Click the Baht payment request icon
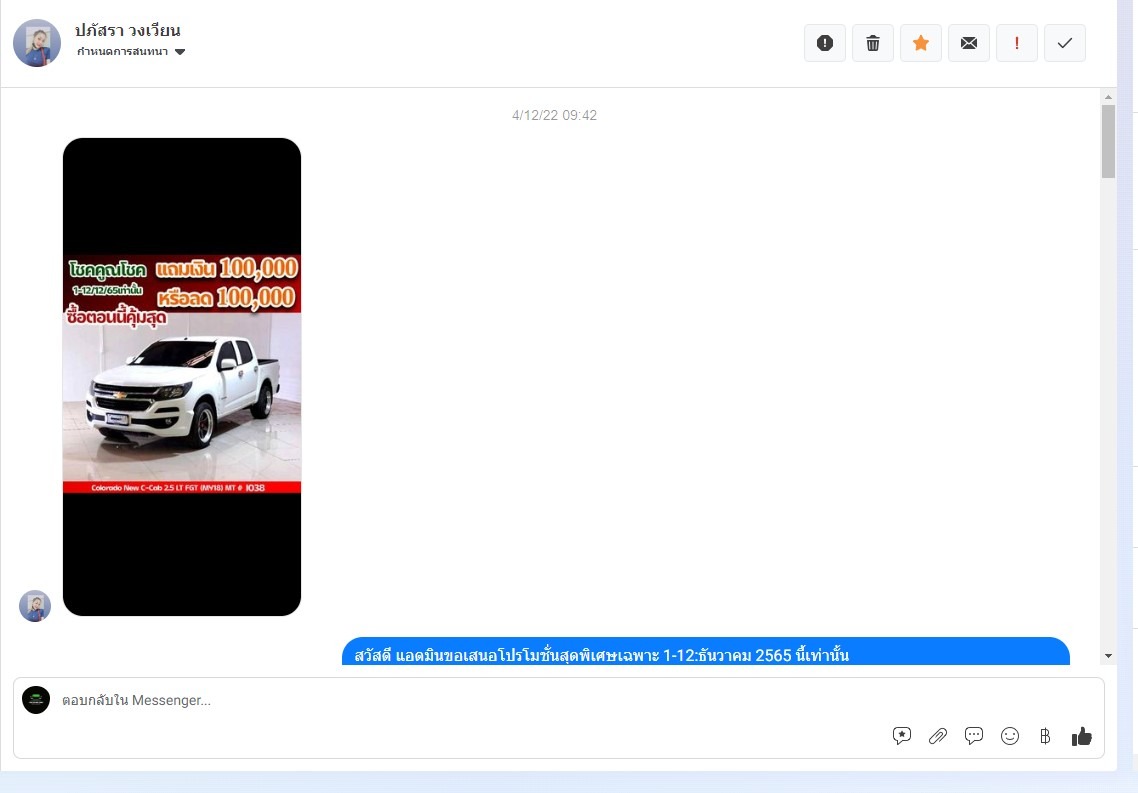Viewport: 1138px width, 793px height. pos(1045,736)
